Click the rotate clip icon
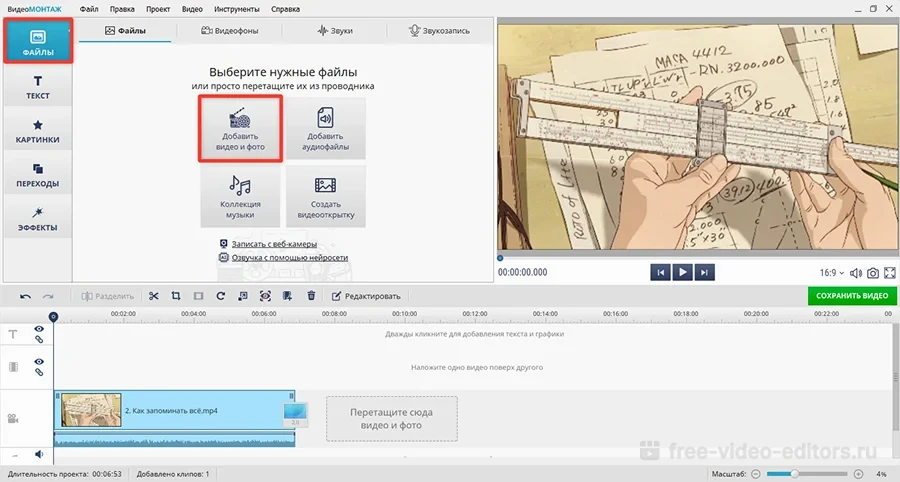 pyautogui.click(x=220, y=296)
